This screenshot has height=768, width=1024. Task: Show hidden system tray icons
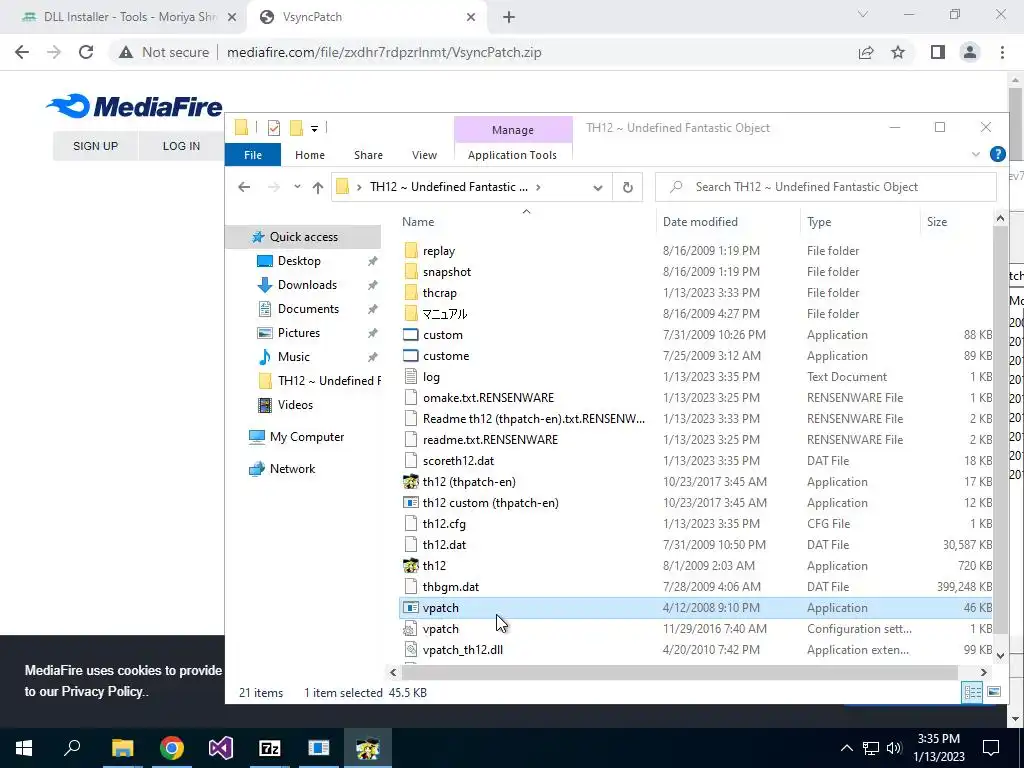click(x=846, y=748)
